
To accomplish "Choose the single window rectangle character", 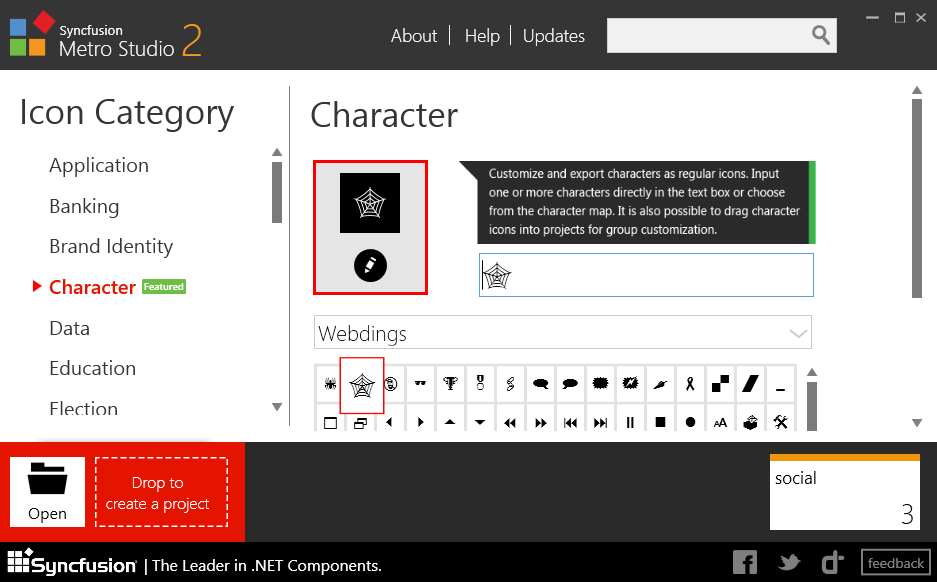I will pyautogui.click(x=330, y=422).
